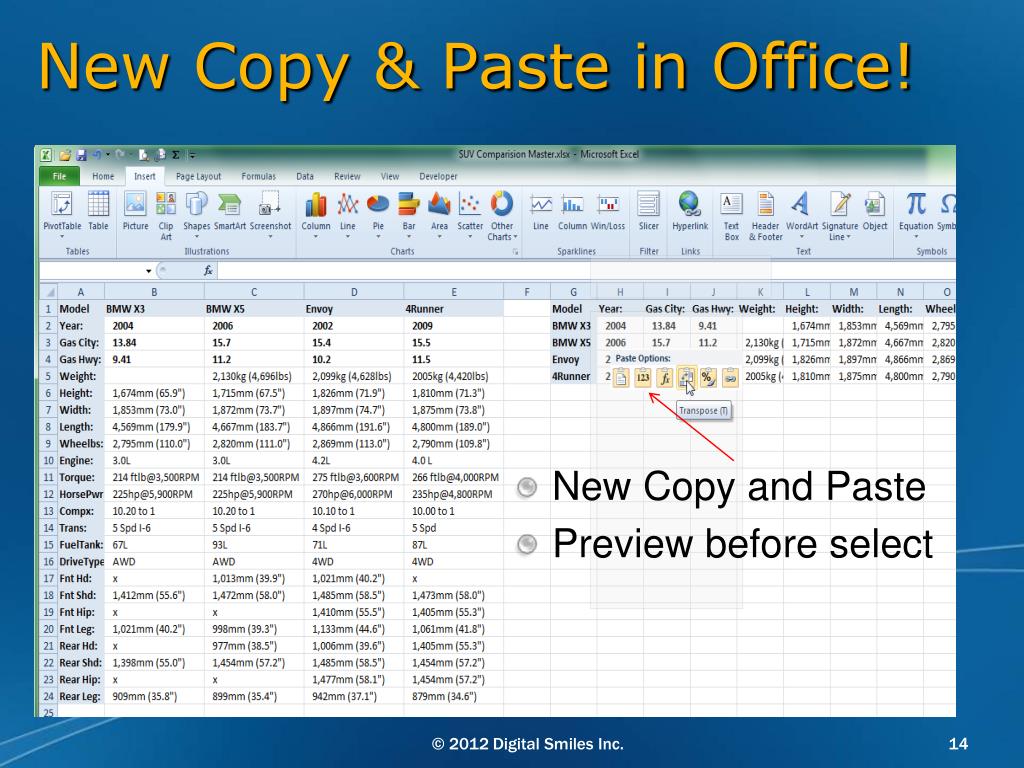1024x768 pixels.
Task: Select column D header
Action: [354, 292]
